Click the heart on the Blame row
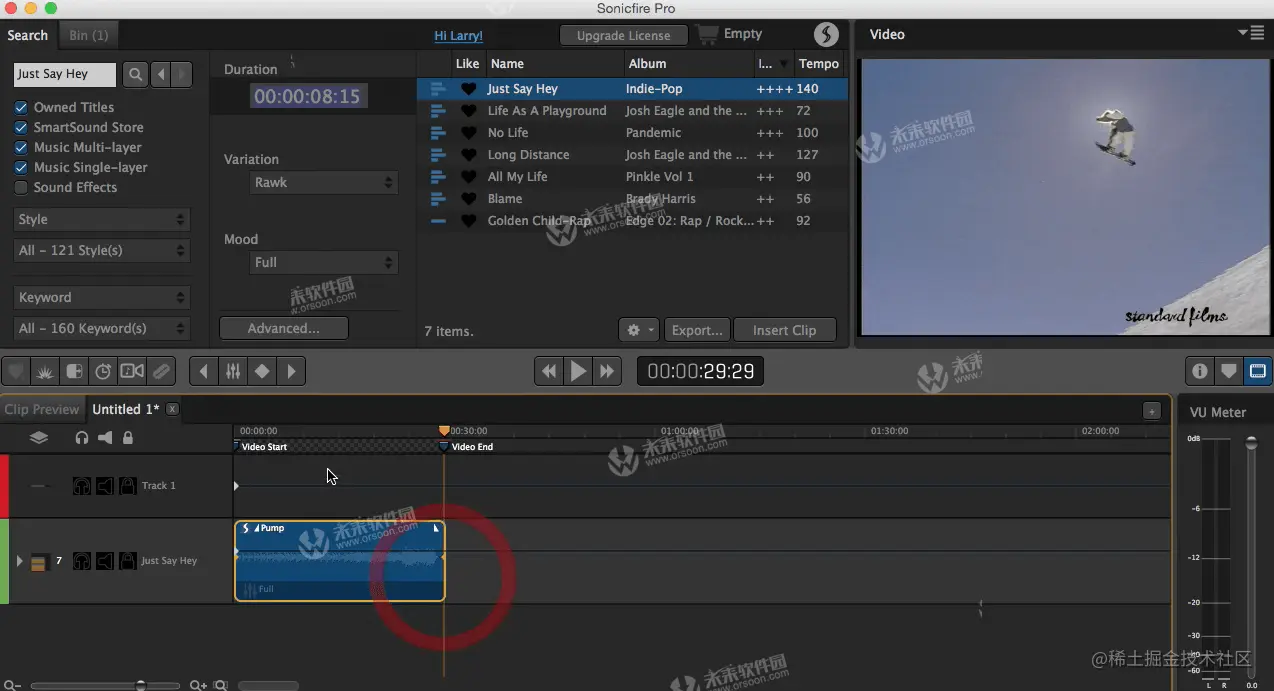The width and height of the screenshot is (1274, 691). tap(468, 199)
